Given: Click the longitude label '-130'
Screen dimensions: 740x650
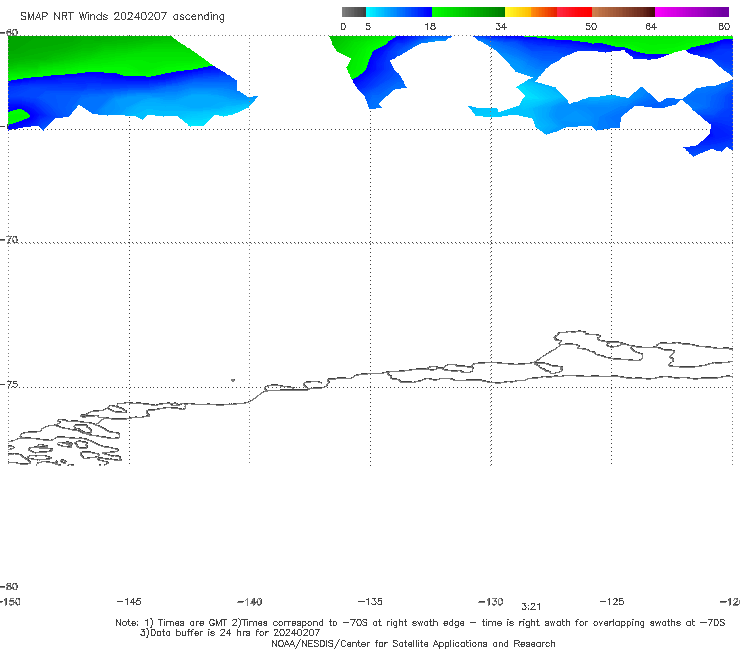Looking at the screenshot, I should [x=491, y=601].
